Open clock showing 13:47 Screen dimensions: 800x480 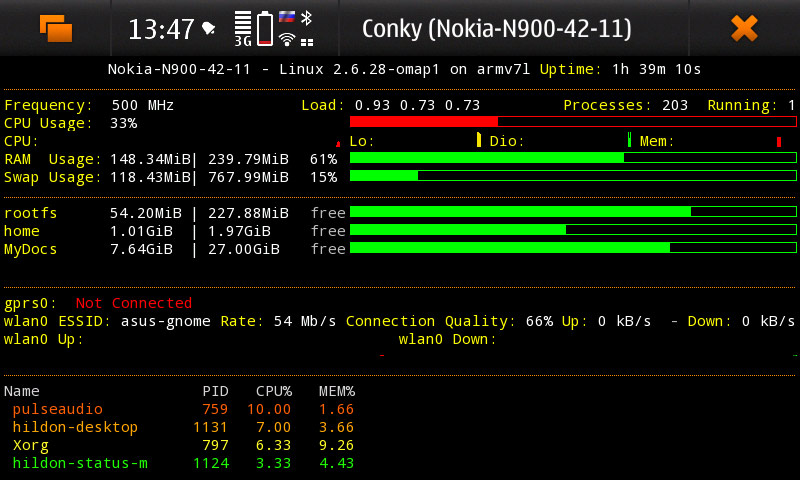(161, 29)
